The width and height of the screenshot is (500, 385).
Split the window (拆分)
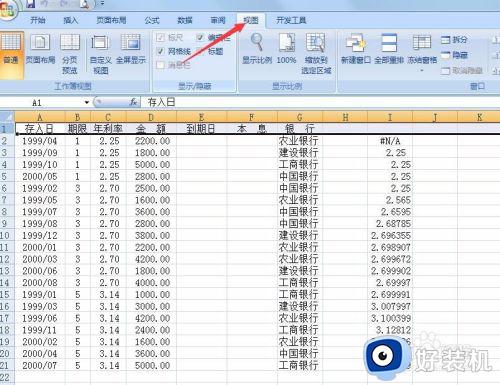coord(454,40)
